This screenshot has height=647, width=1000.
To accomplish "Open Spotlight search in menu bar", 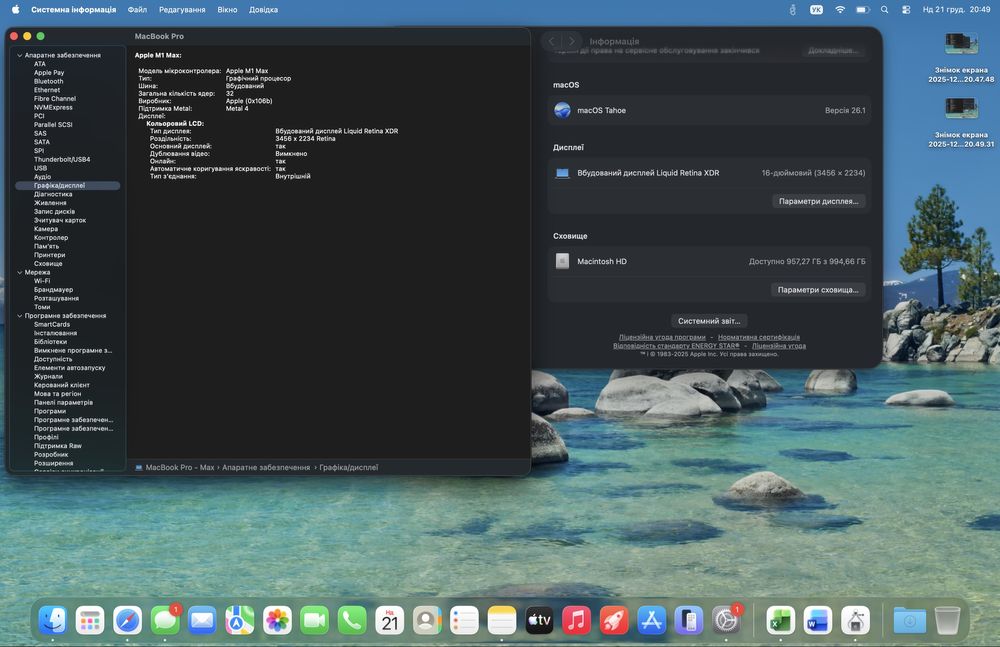I will pyautogui.click(x=884, y=9).
